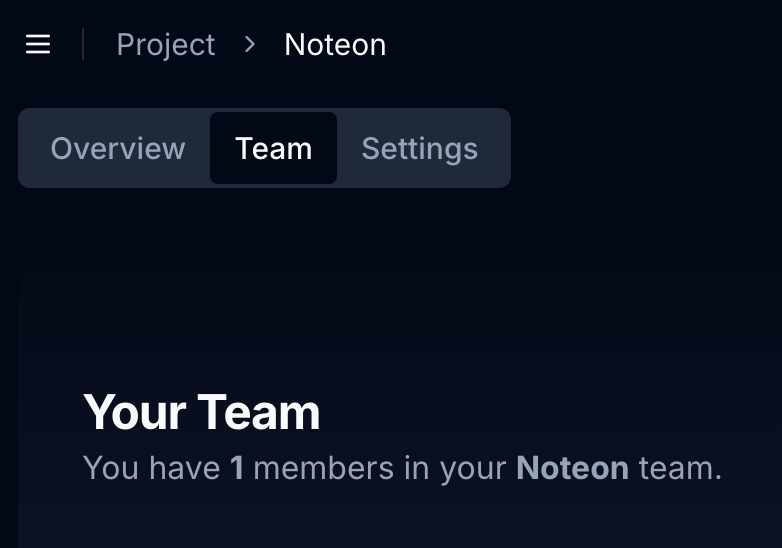This screenshot has width=782, height=548.
Task: Click the tab bar's left edge padding
Action: coord(24,149)
